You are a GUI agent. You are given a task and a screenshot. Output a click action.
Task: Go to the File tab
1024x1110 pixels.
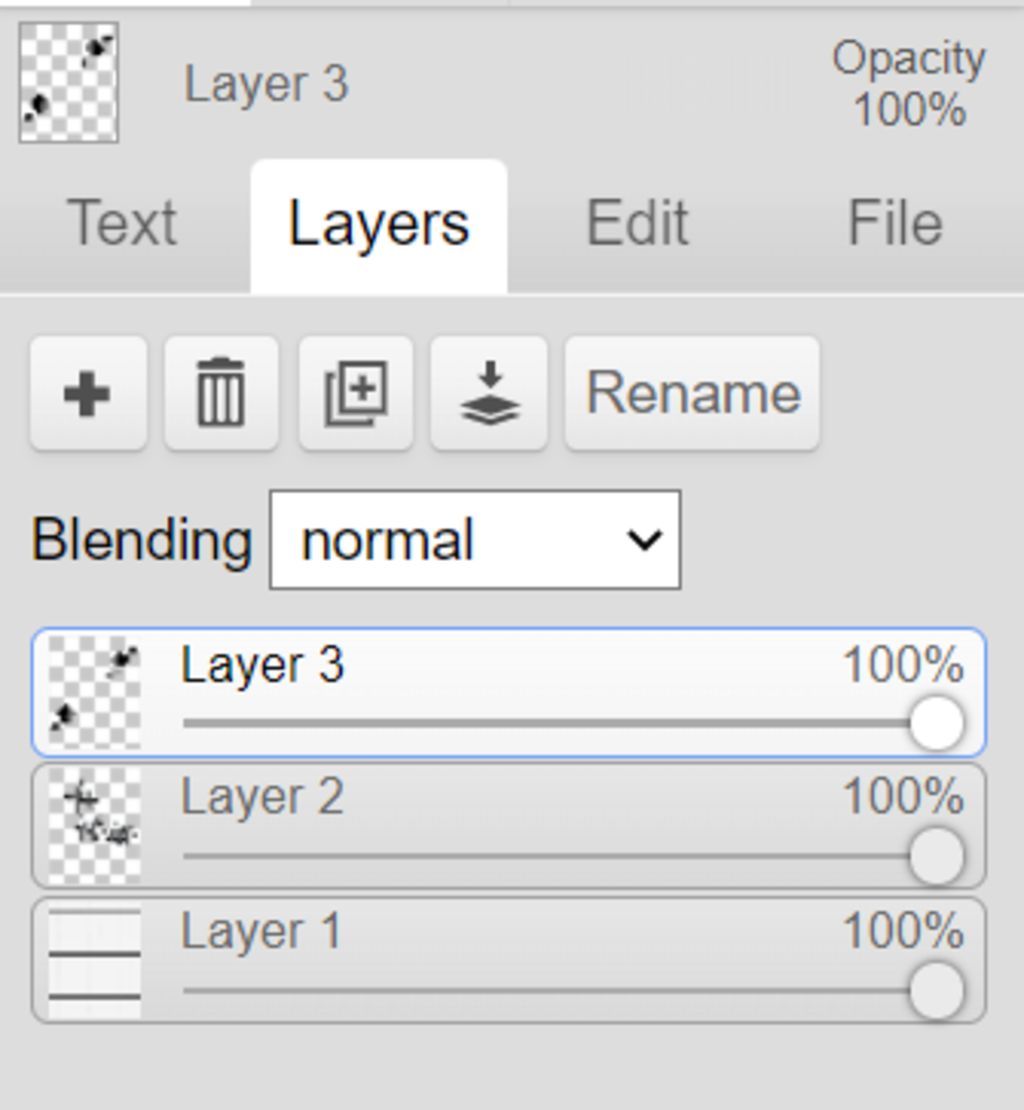pyautogui.click(x=895, y=223)
